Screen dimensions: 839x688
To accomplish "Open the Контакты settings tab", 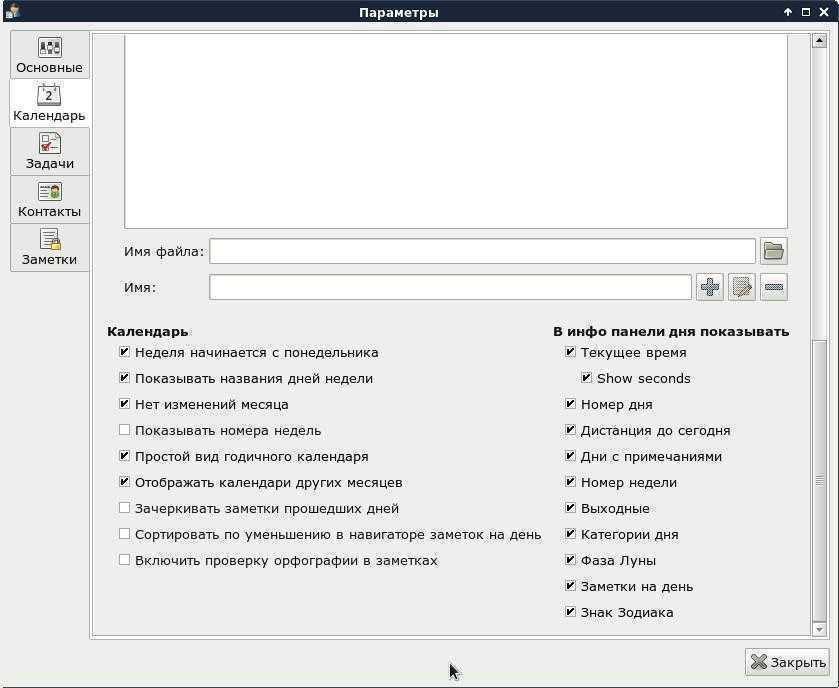I will (49, 199).
